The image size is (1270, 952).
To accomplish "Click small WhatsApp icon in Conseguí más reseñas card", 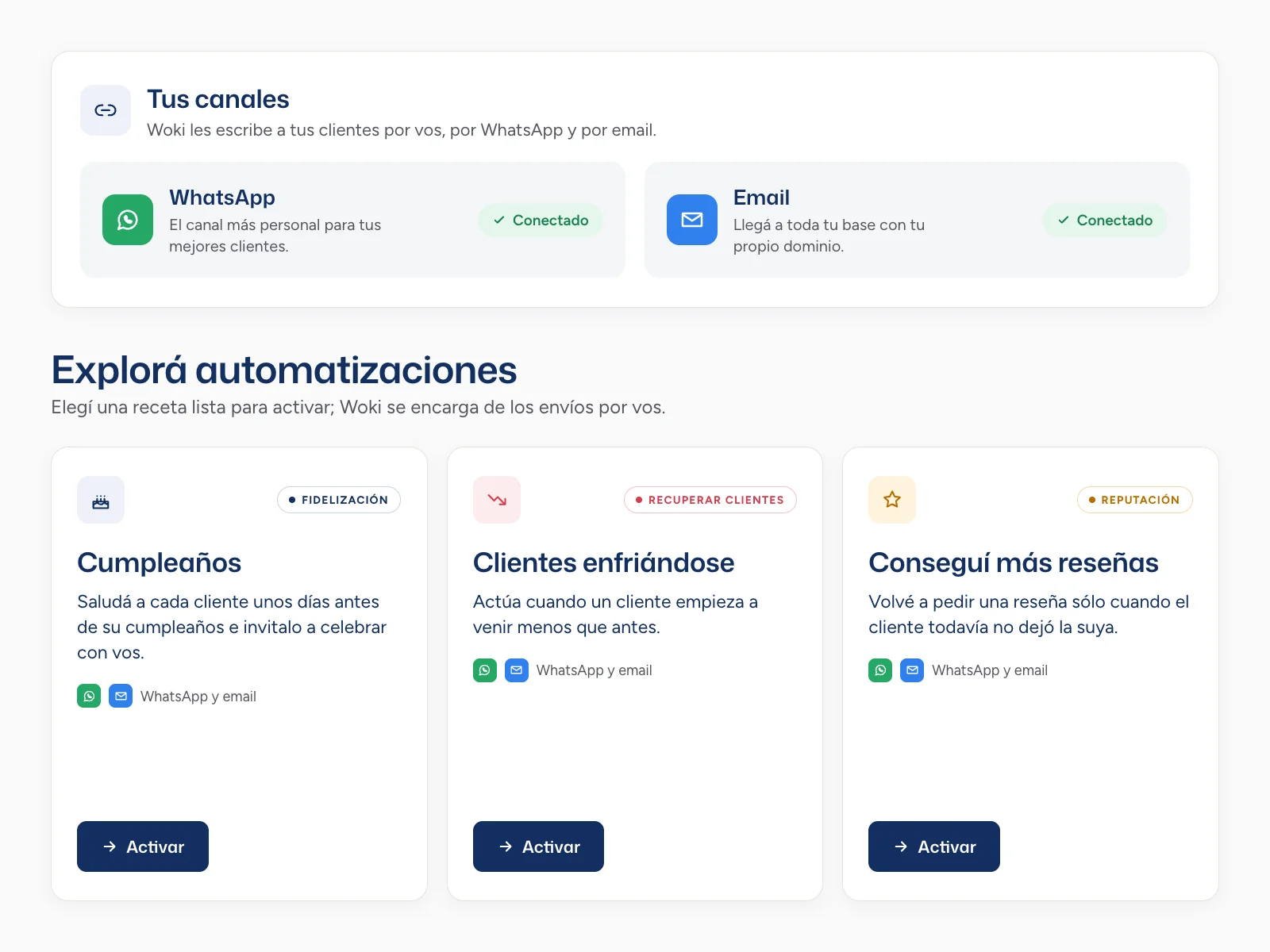I will [880, 670].
